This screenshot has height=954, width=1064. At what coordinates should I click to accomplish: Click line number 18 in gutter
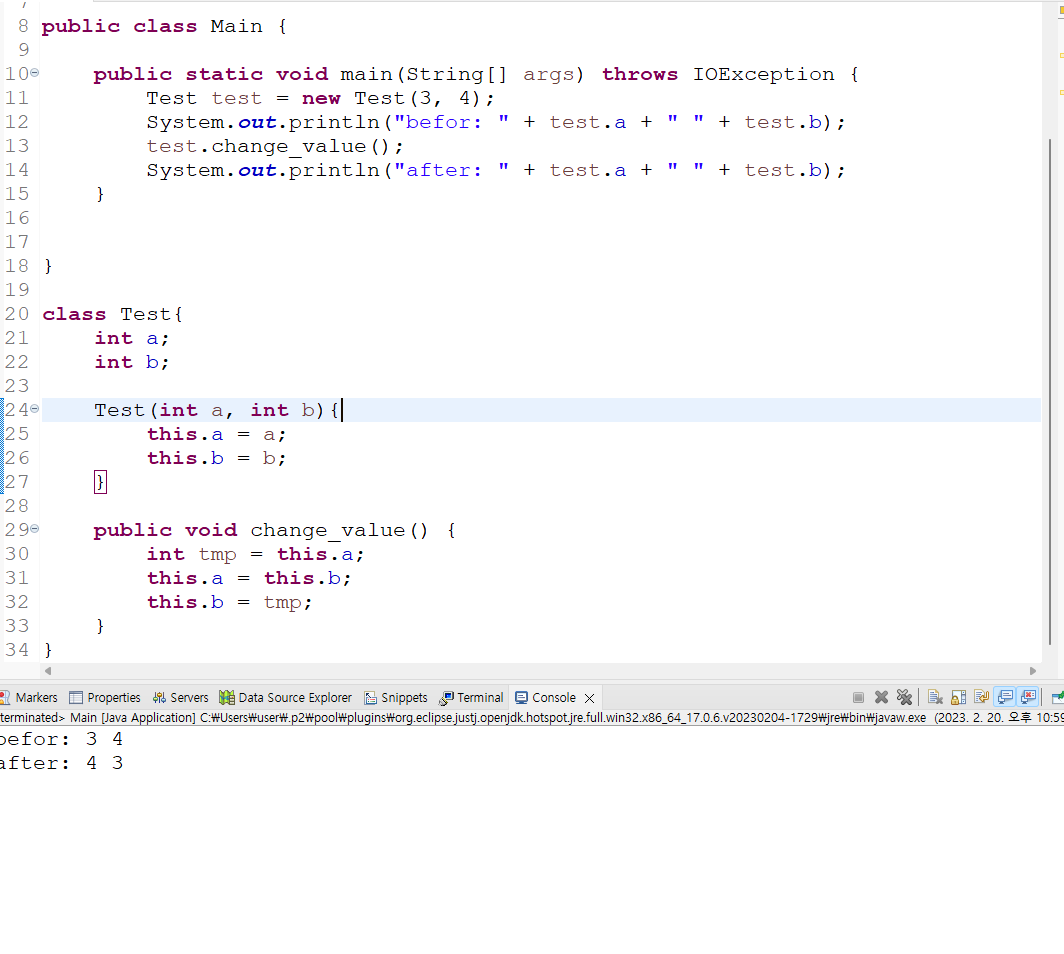(17, 266)
